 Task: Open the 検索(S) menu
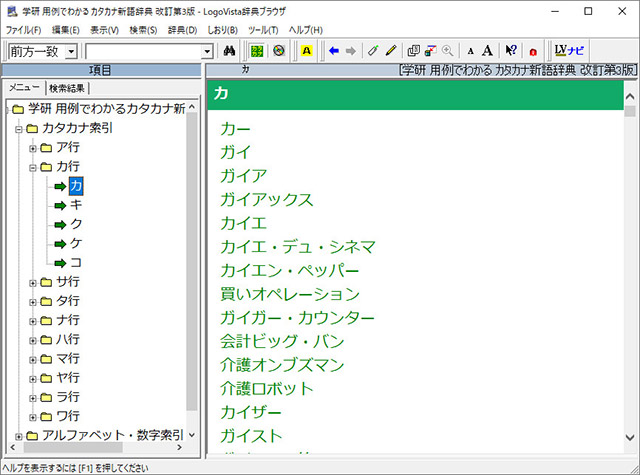[143, 30]
